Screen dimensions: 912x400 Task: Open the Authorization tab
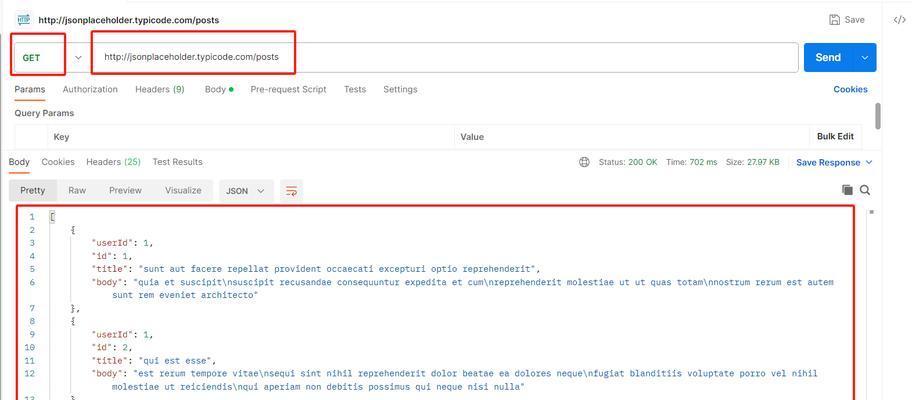pyautogui.click(x=90, y=90)
